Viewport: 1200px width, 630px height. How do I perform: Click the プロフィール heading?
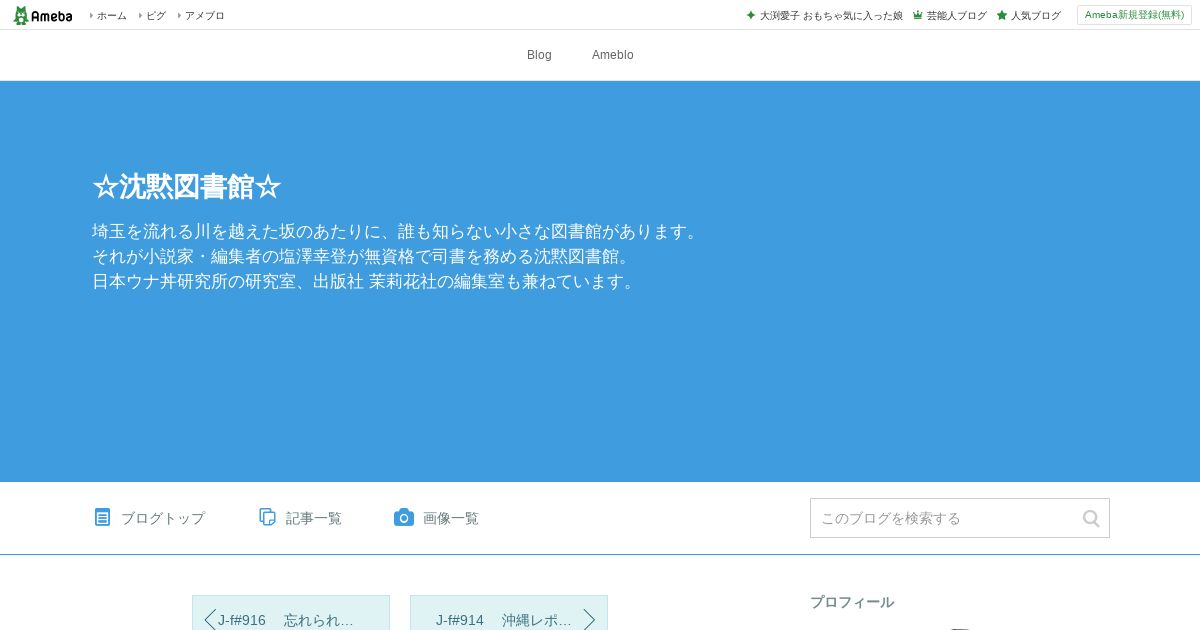pos(852,602)
